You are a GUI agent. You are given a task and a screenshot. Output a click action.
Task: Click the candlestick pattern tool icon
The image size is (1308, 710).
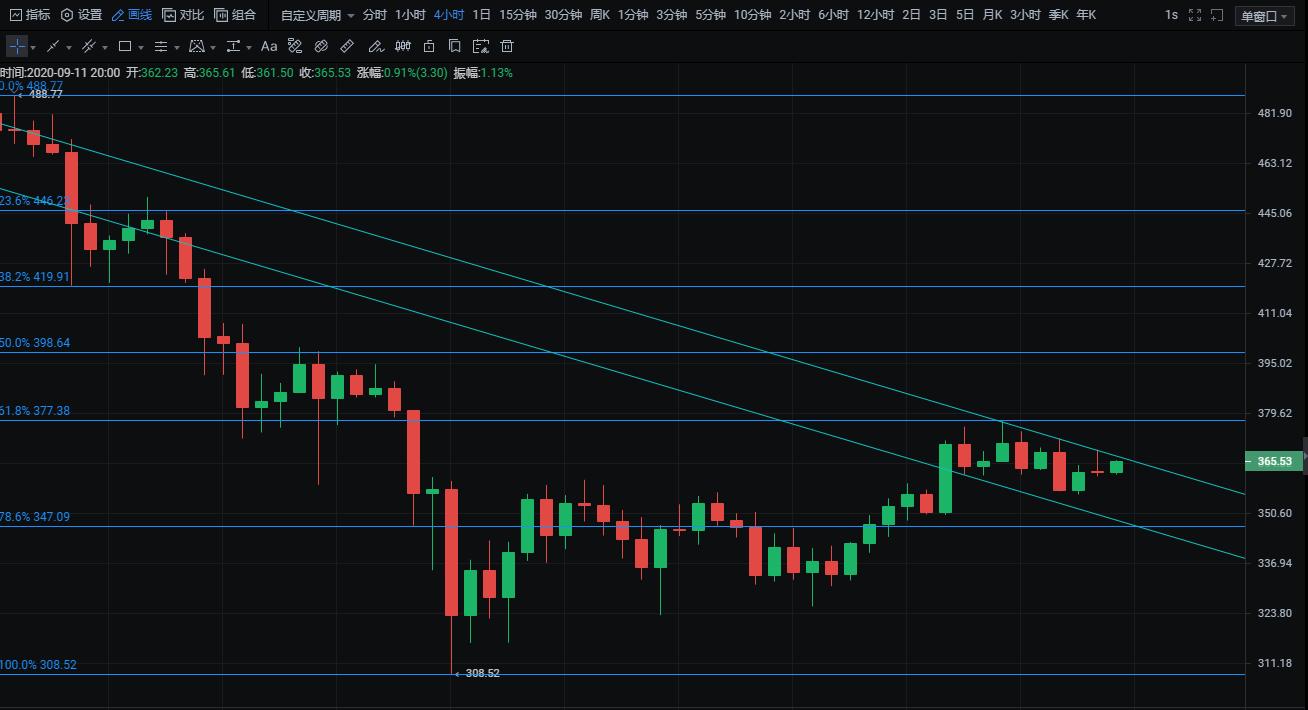click(402, 46)
